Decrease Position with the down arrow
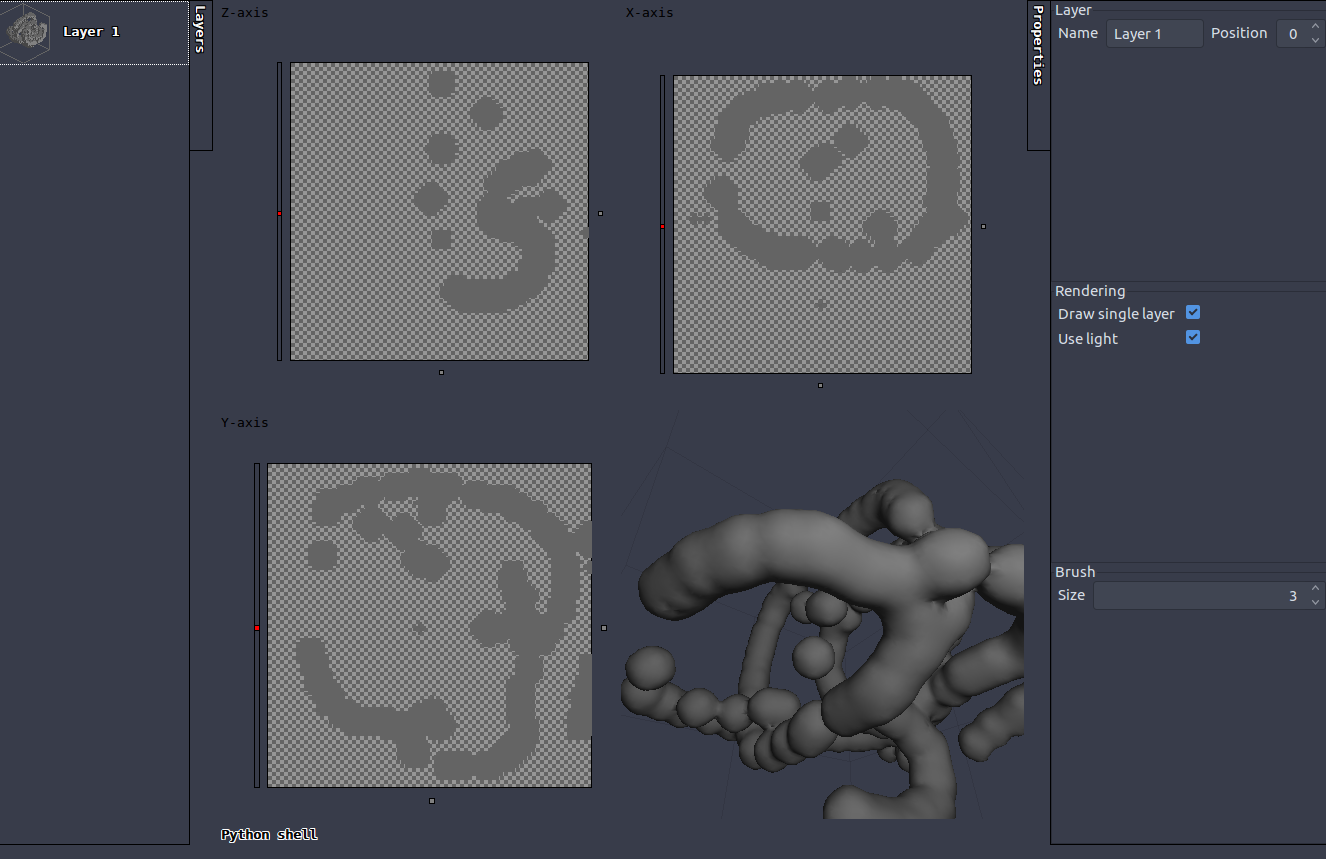The image size is (1326, 859). (x=1315, y=40)
